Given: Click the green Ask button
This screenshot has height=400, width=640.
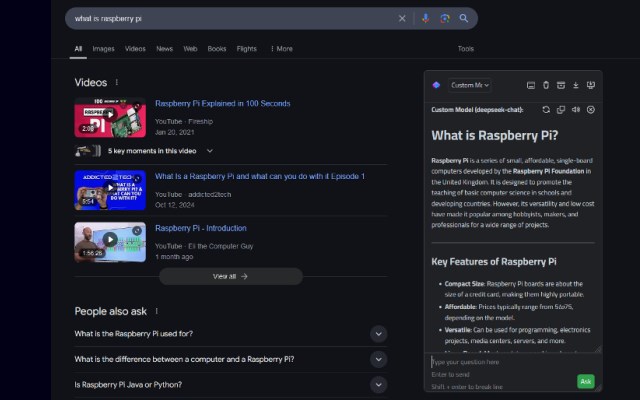Looking at the screenshot, I should click(x=586, y=382).
